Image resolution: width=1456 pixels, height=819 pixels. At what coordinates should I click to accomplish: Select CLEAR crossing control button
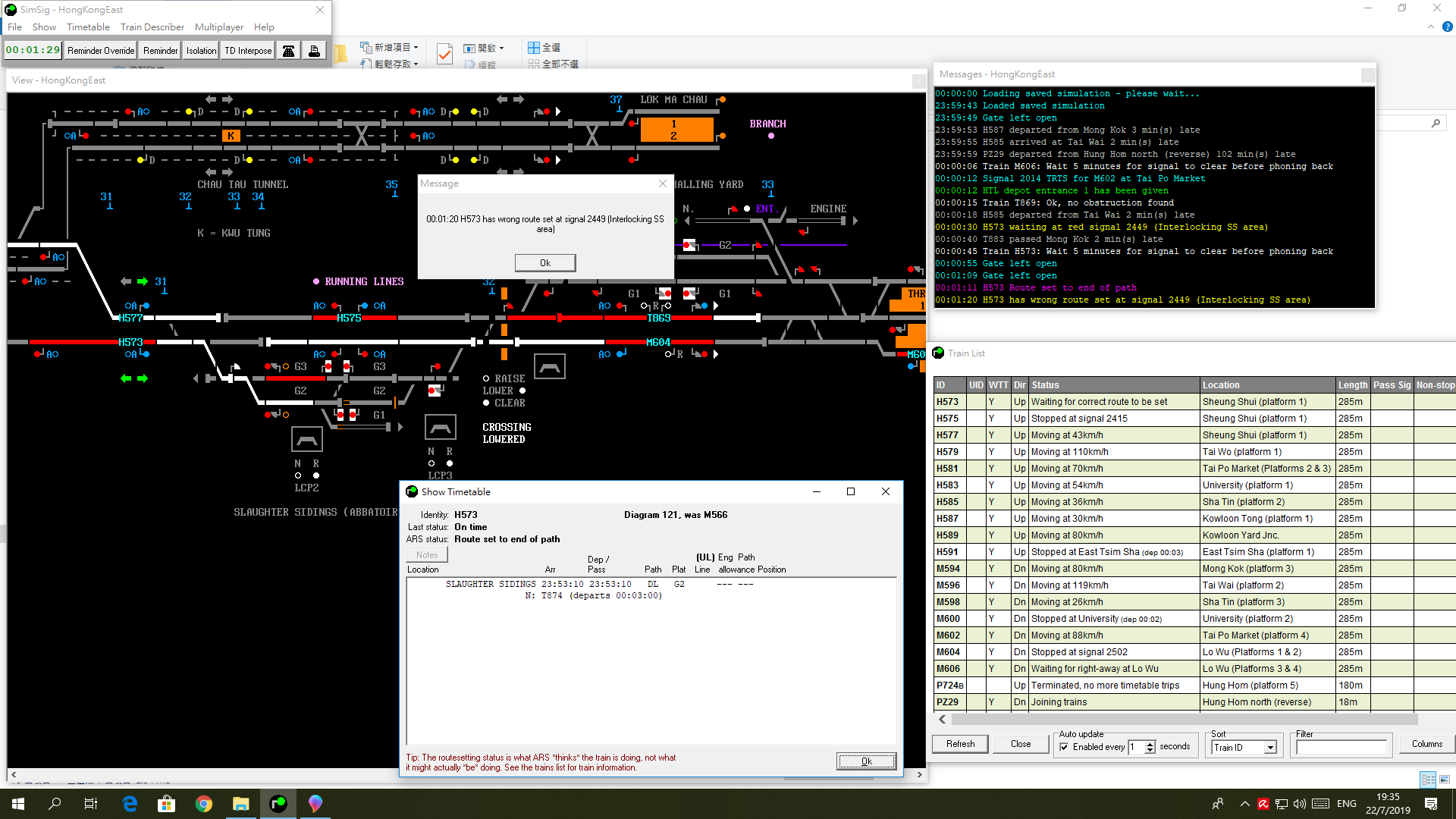coord(486,403)
